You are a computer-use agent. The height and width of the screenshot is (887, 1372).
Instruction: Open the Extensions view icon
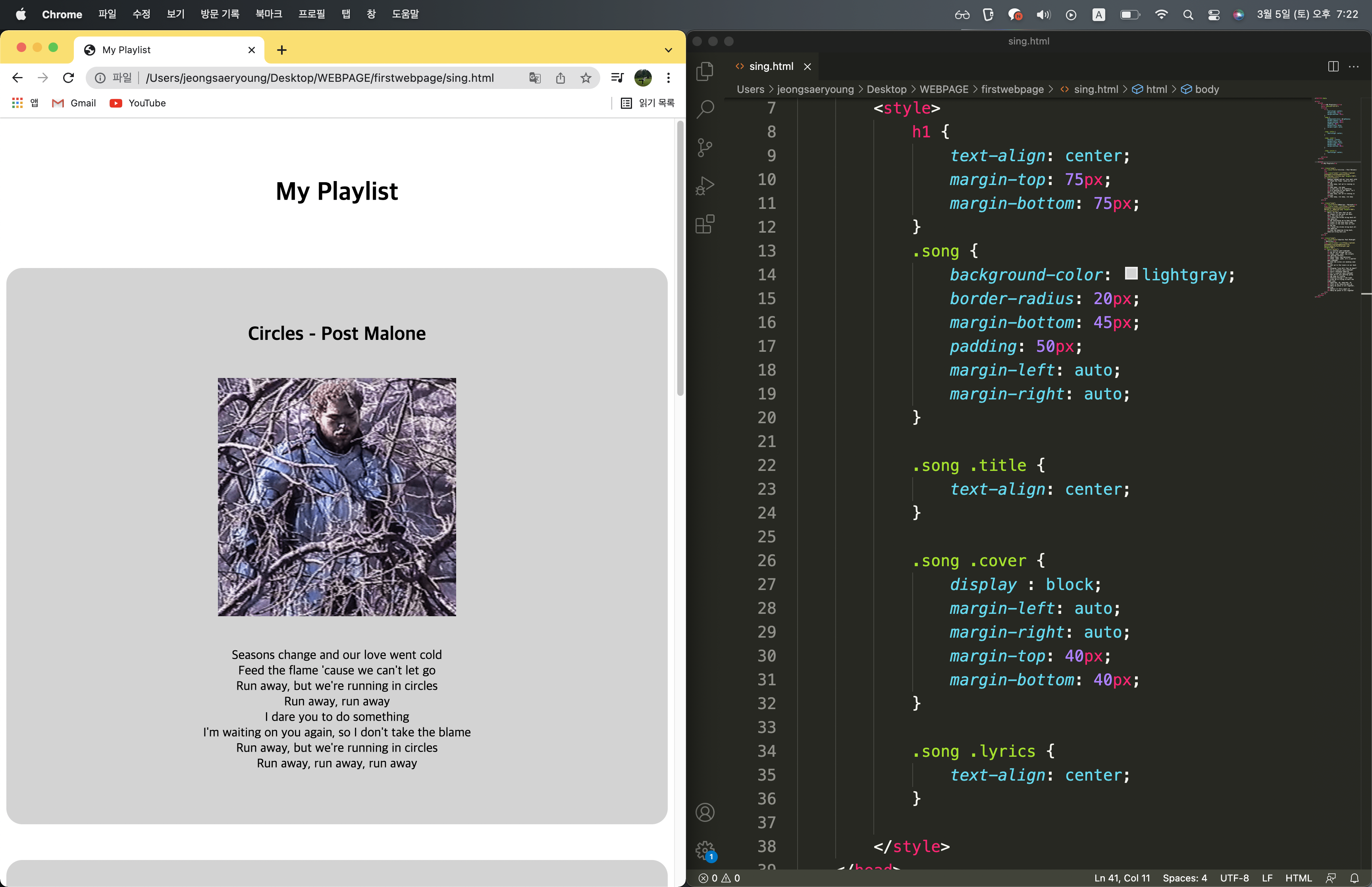click(x=705, y=224)
